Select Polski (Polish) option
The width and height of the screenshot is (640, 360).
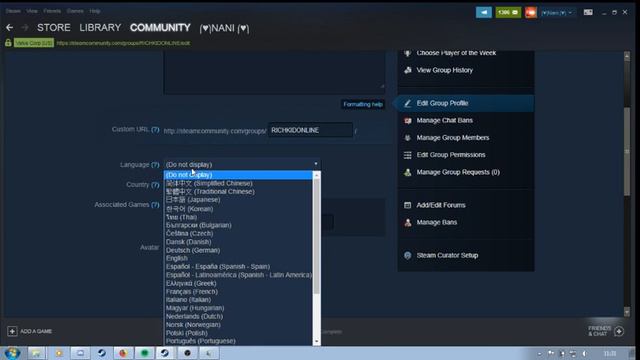coord(238,333)
